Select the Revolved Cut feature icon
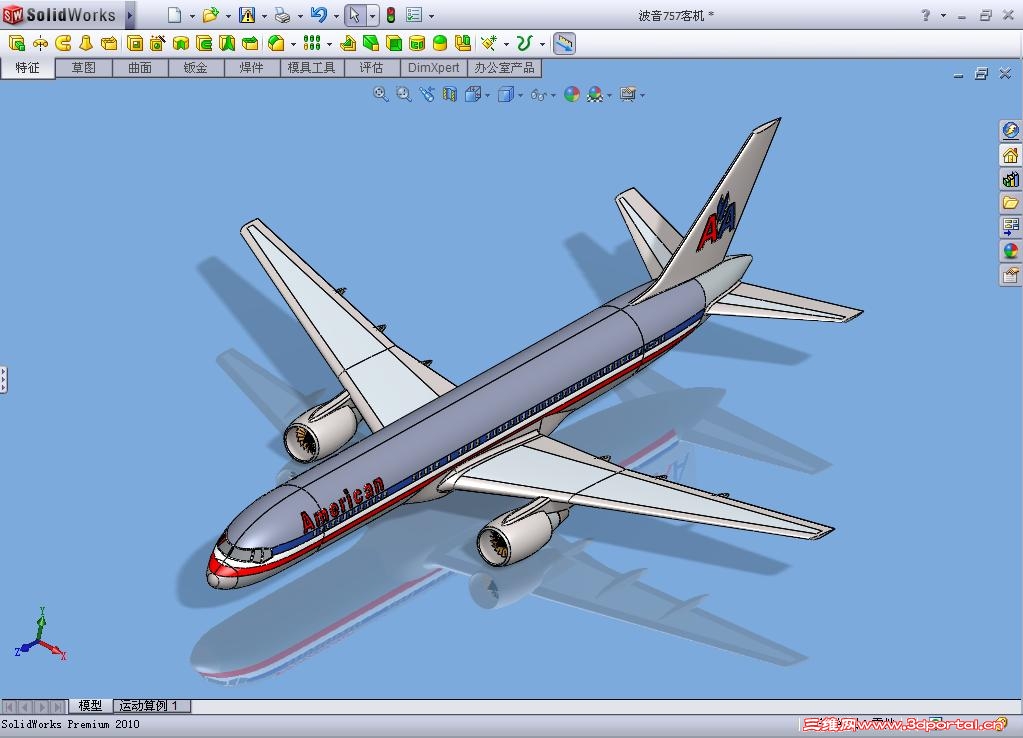This screenshot has height=738, width=1023. (181, 44)
